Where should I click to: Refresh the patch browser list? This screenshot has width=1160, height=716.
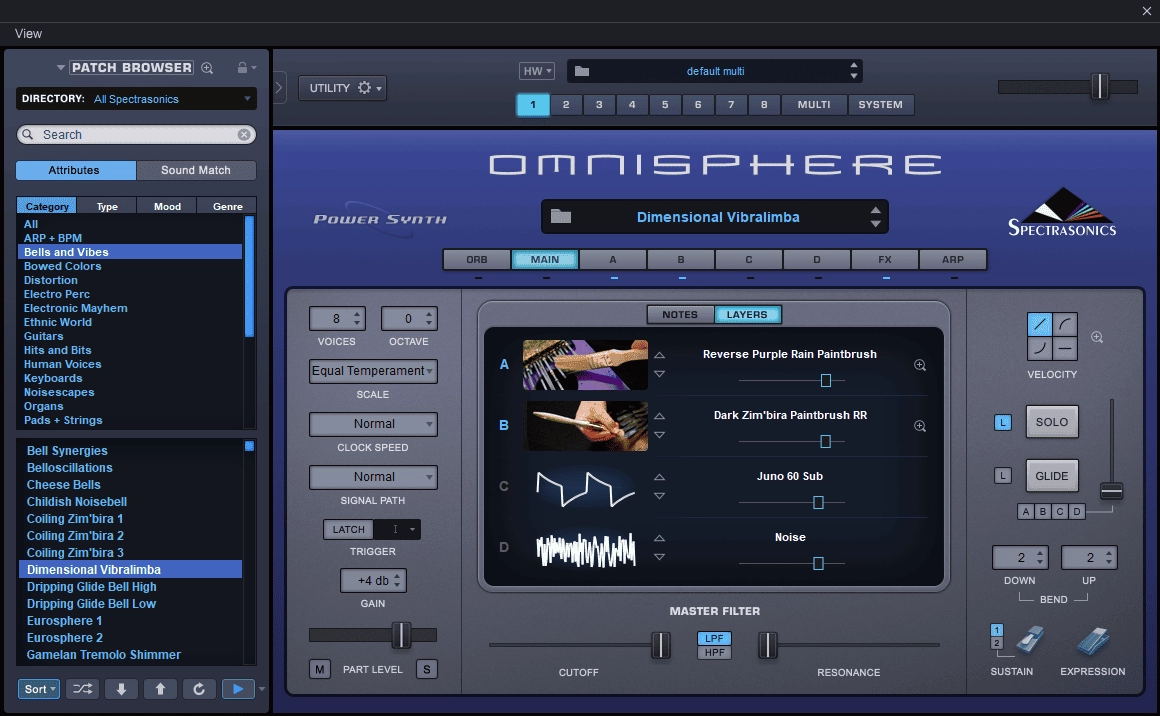click(199, 689)
